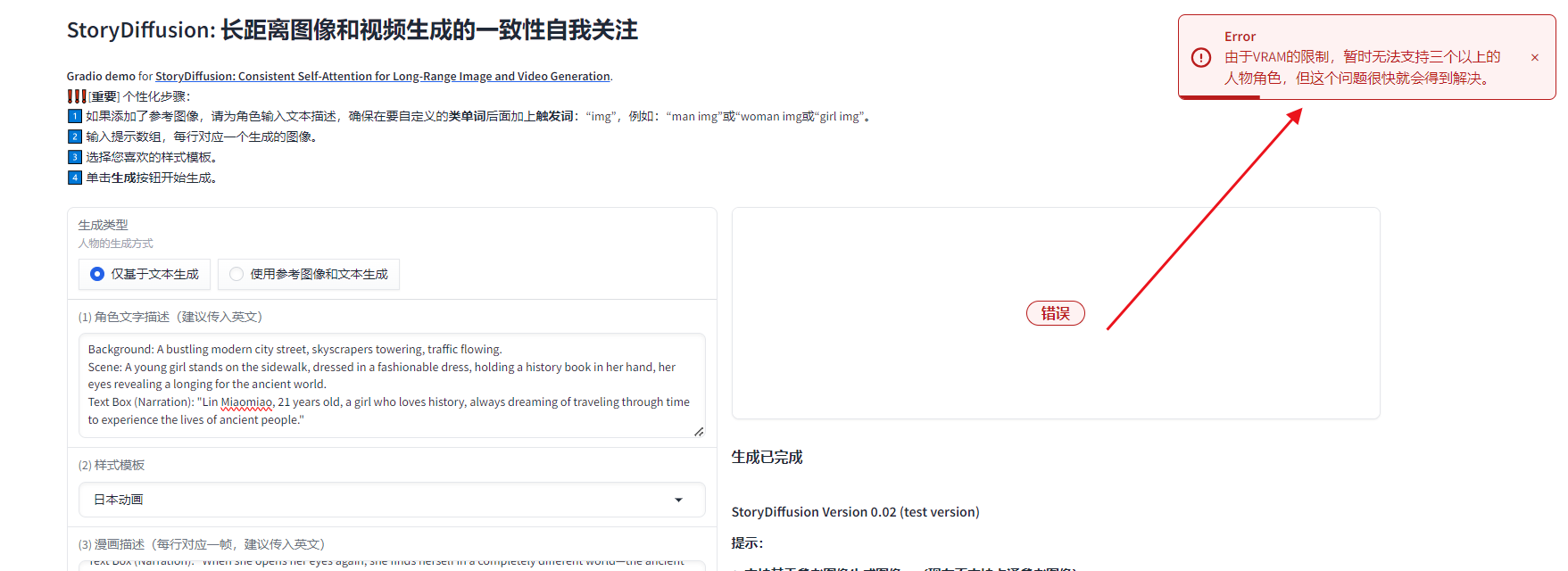This screenshot has height=571, width=1568.
Task: Click the empty output image panel
Action: pos(1056,313)
